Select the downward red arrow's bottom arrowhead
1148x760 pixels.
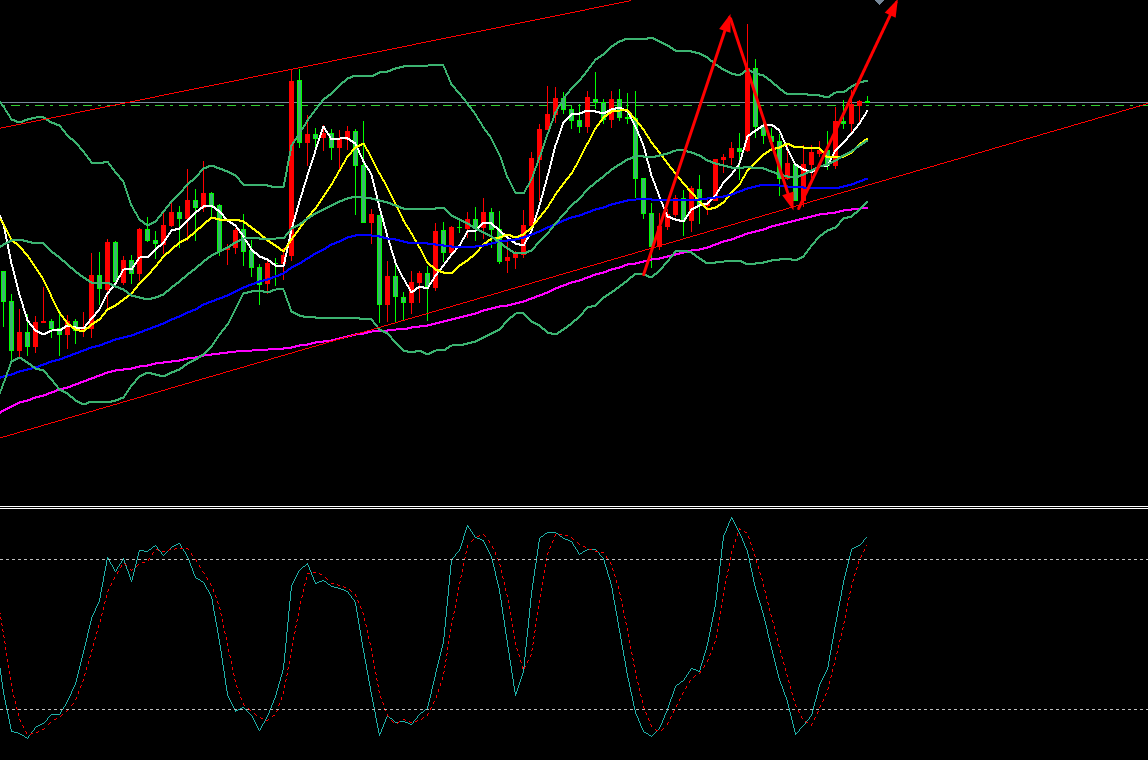click(797, 205)
